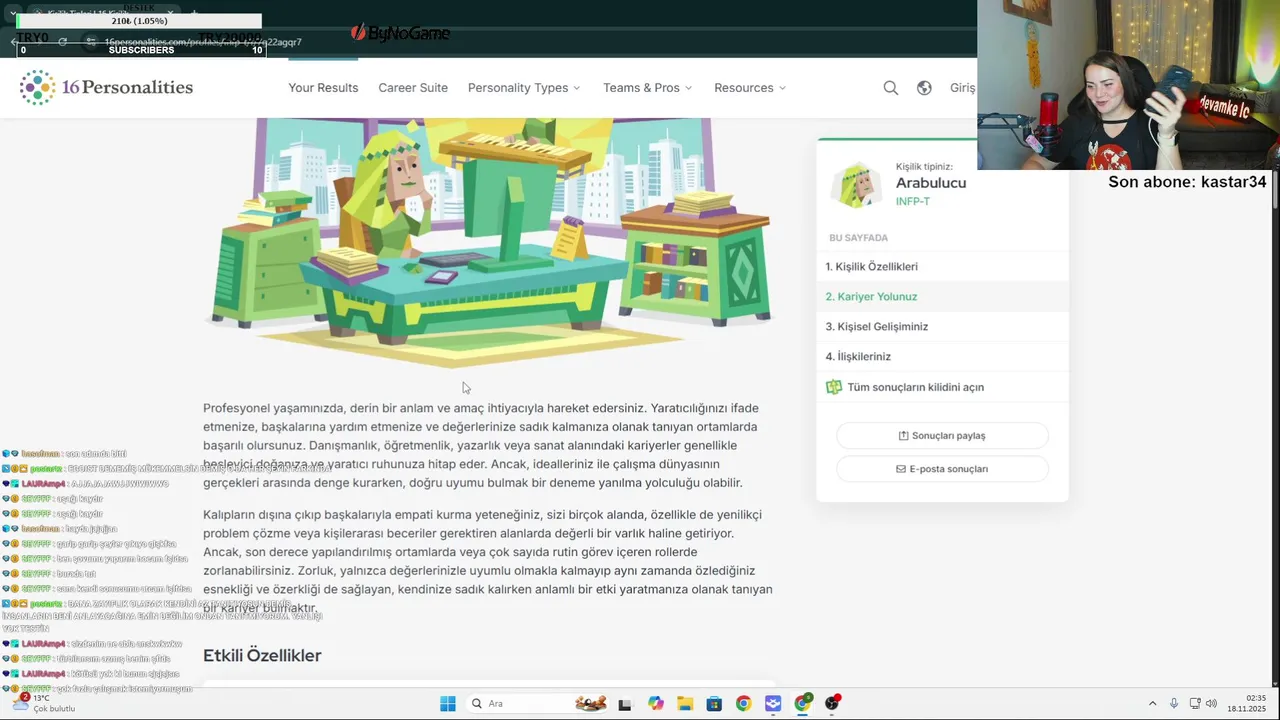The width and height of the screenshot is (1280, 720).
Task: Click the INFP-T type label
Action: click(912, 202)
